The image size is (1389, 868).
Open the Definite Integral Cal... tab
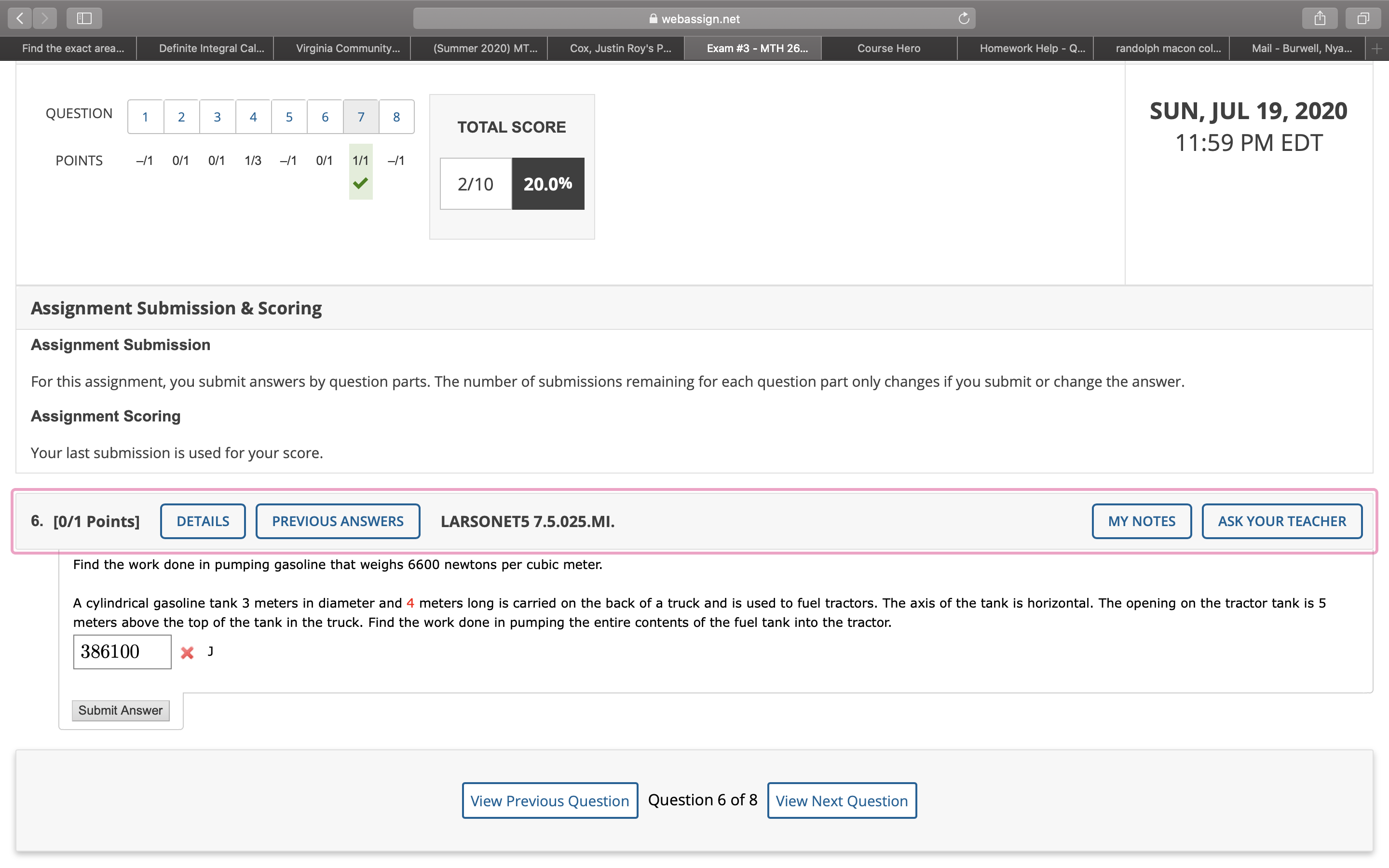[x=211, y=49]
